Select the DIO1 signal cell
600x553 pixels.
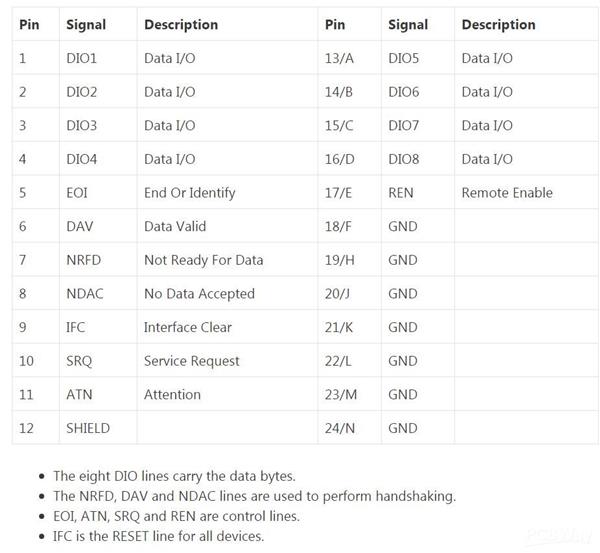82,58
